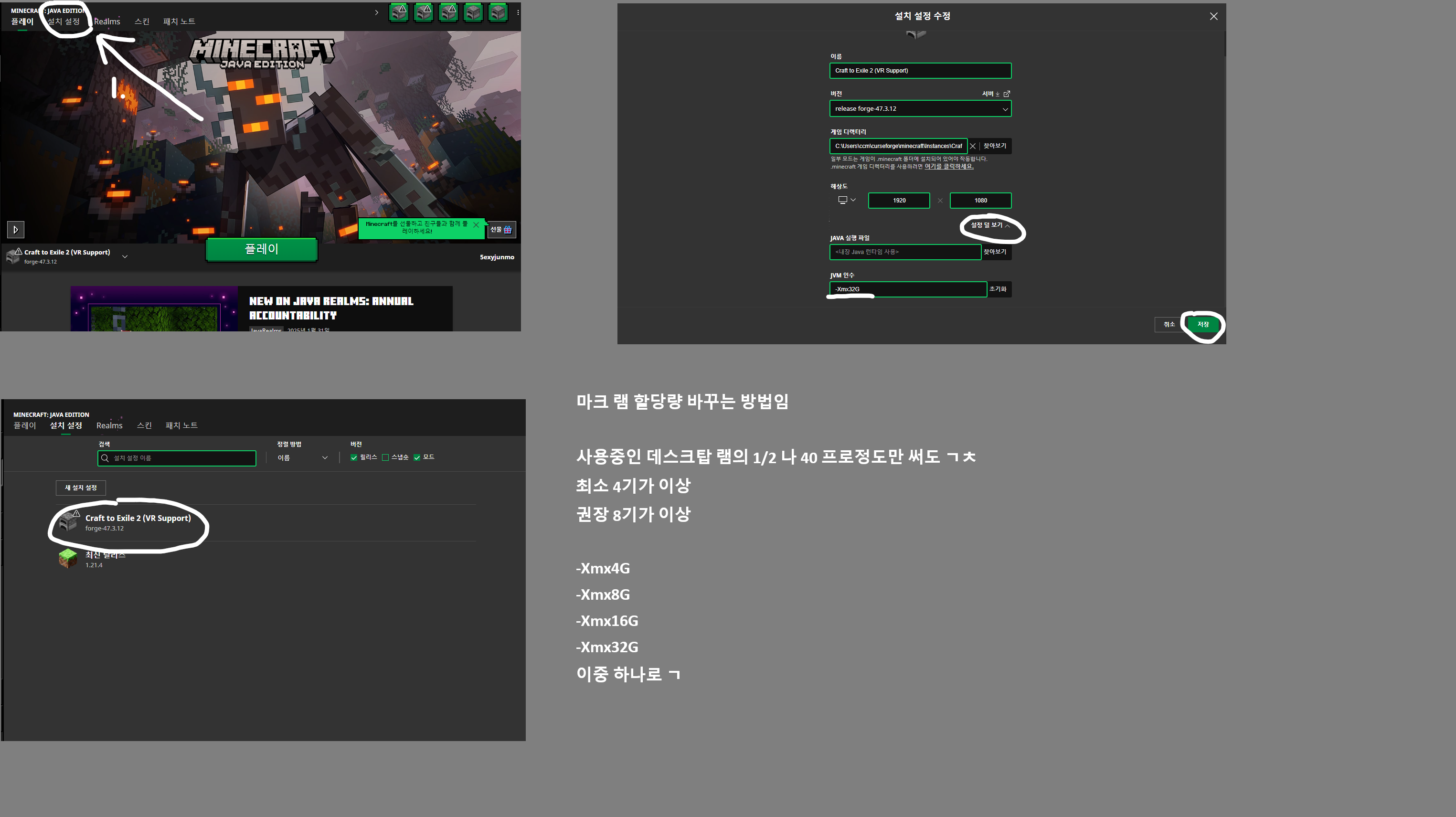The height and width of the screenshot is (817, 1456).
Task: Click the grass block icon of 최신 릴리스
Action: click(68, 559)
